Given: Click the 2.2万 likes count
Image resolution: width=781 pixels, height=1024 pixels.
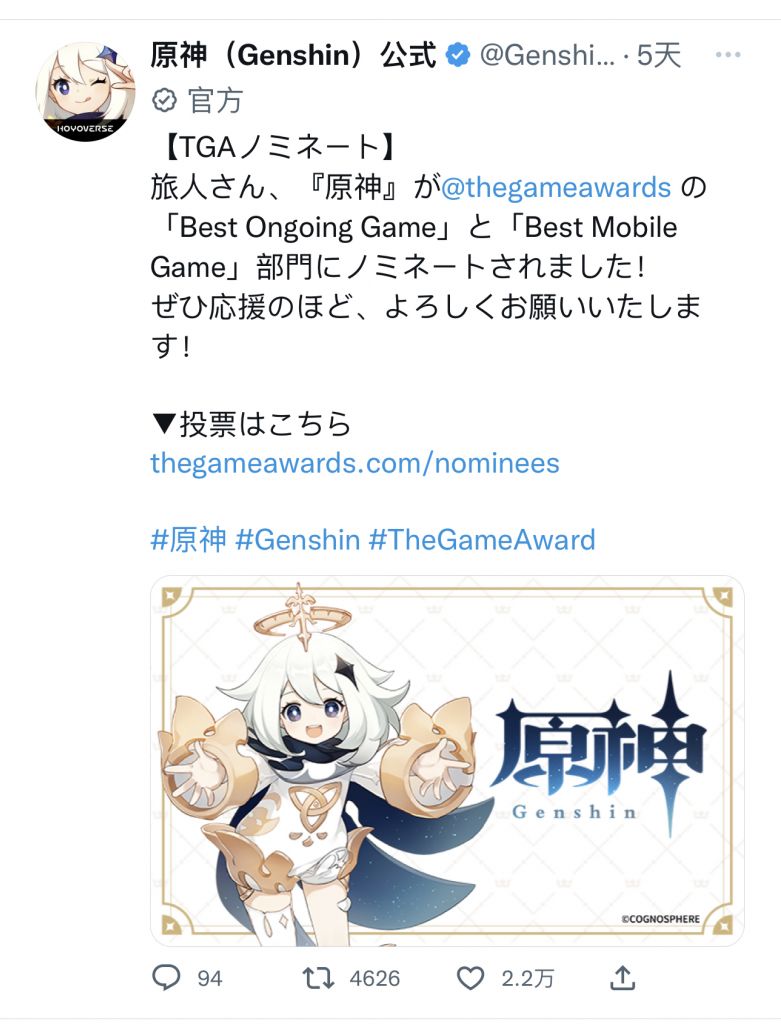Looking at the screenshot, I should click(528, 978).
